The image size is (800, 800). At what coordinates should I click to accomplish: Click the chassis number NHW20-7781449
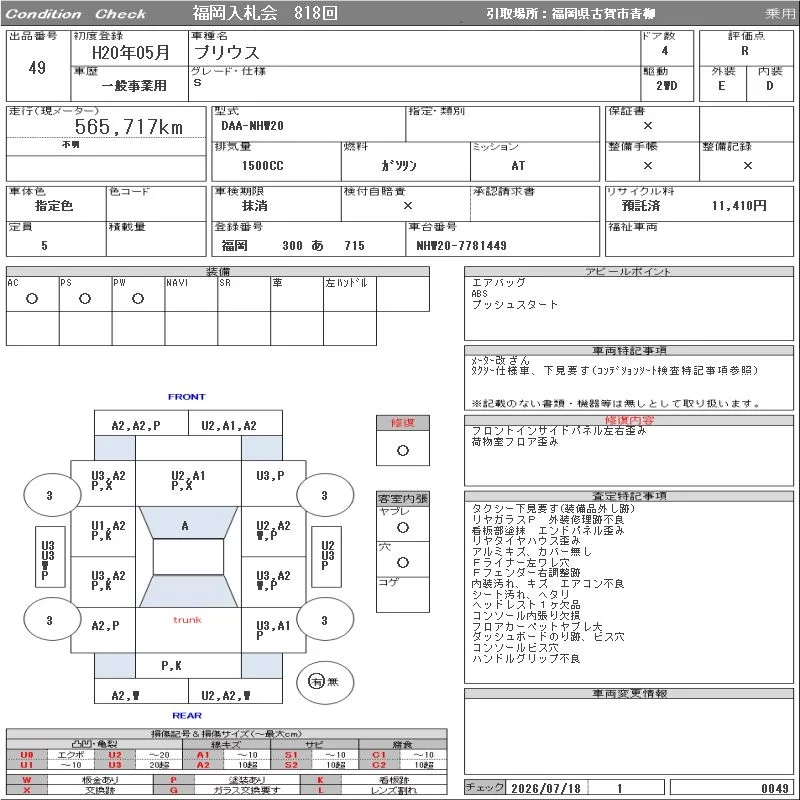pyautogui.click(x=461, y=246)
